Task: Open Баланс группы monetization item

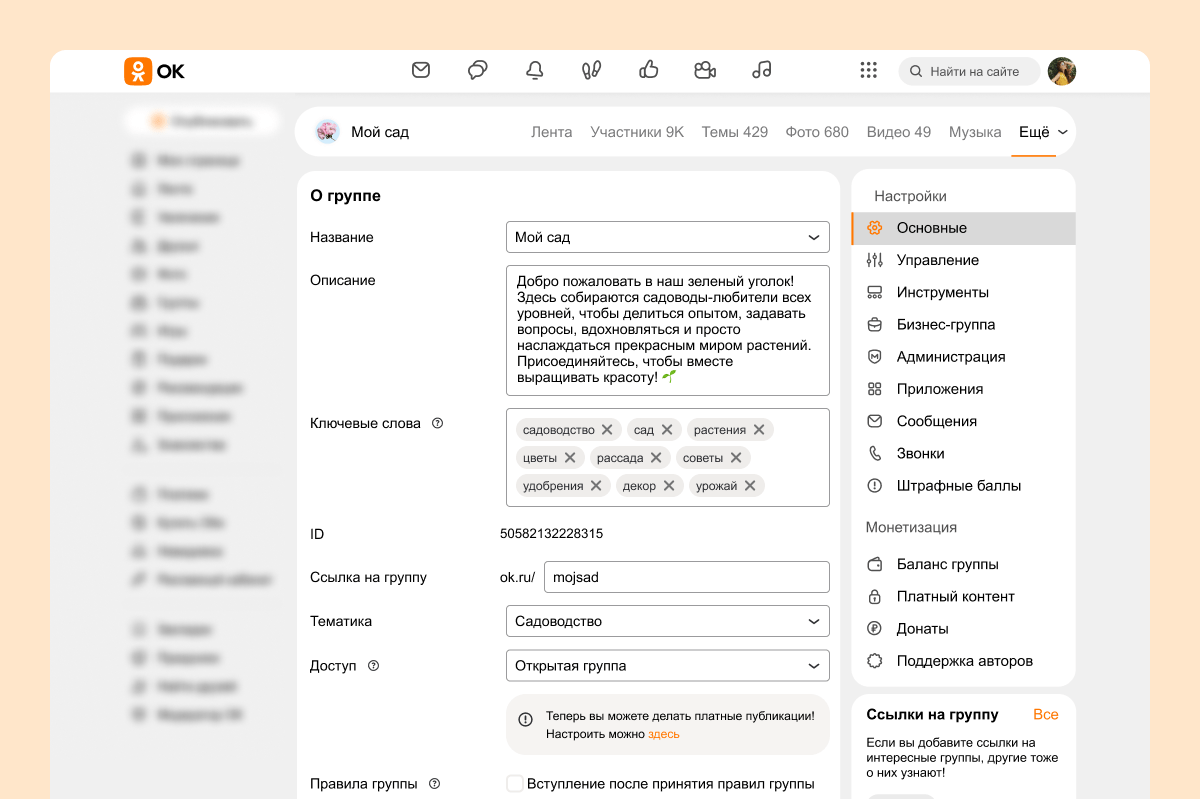Action: (x=964, y=564)
